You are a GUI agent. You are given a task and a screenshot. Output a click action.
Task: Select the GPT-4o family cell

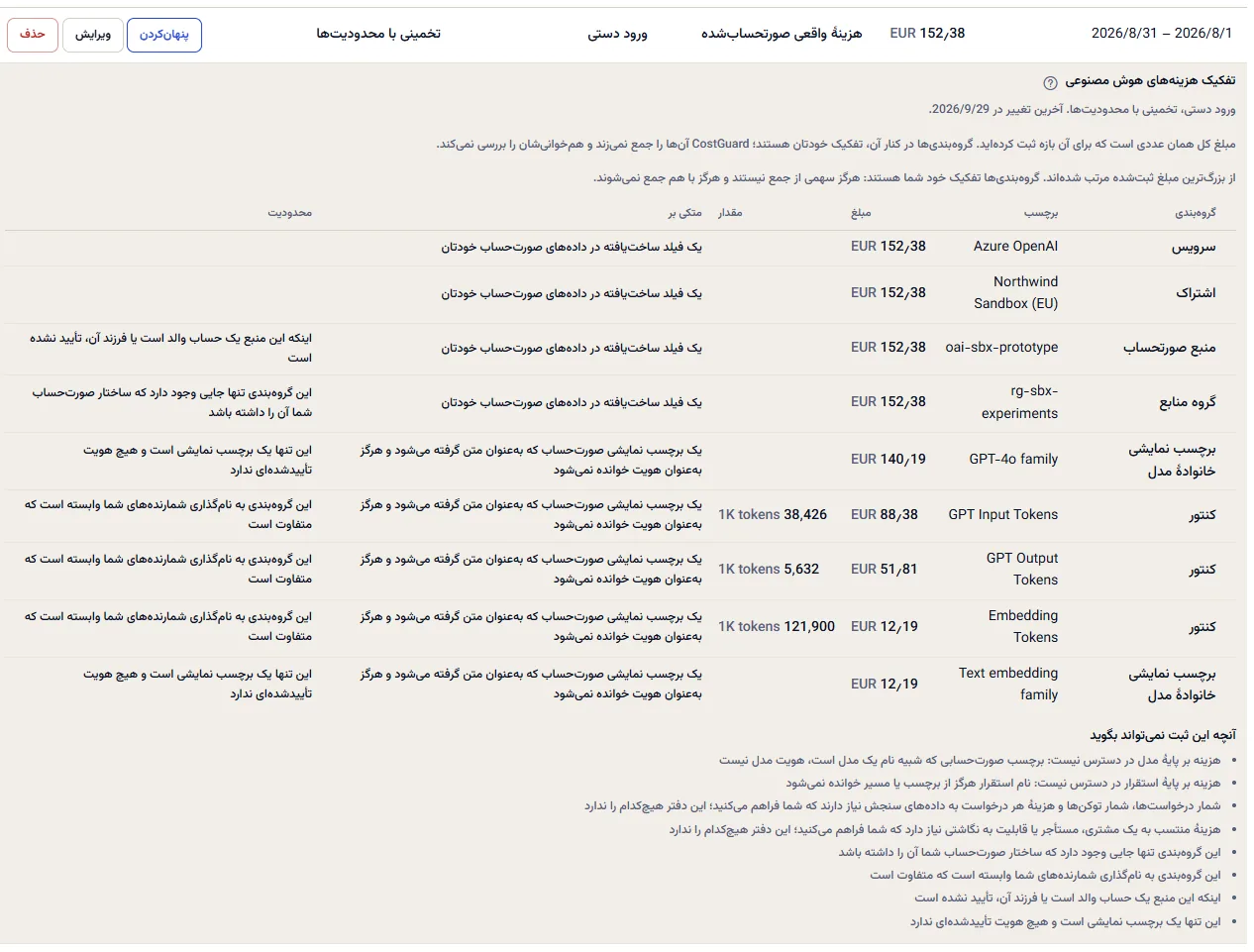(x=1013, y=460)
